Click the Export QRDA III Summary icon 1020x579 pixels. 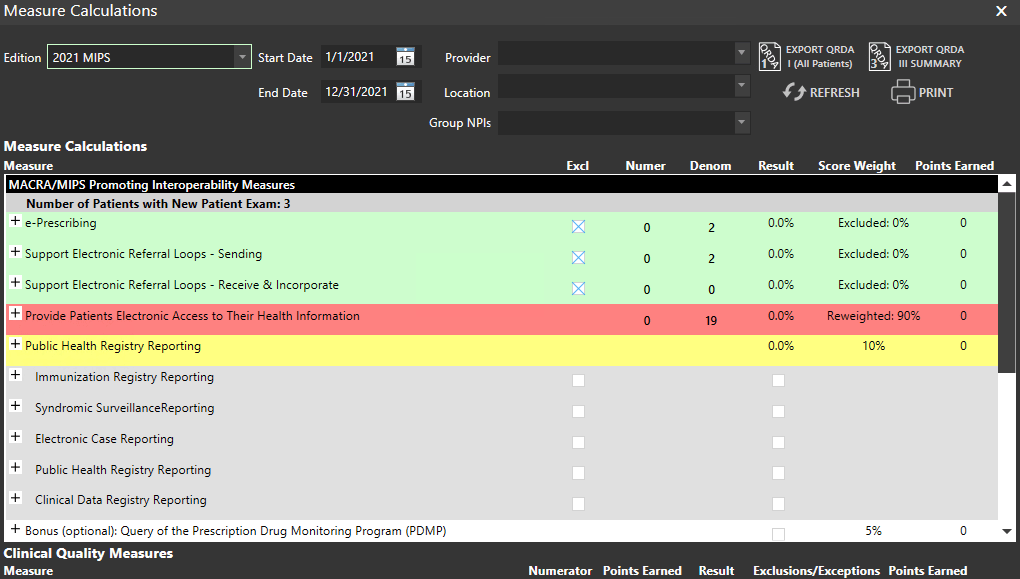pos(879,57)
